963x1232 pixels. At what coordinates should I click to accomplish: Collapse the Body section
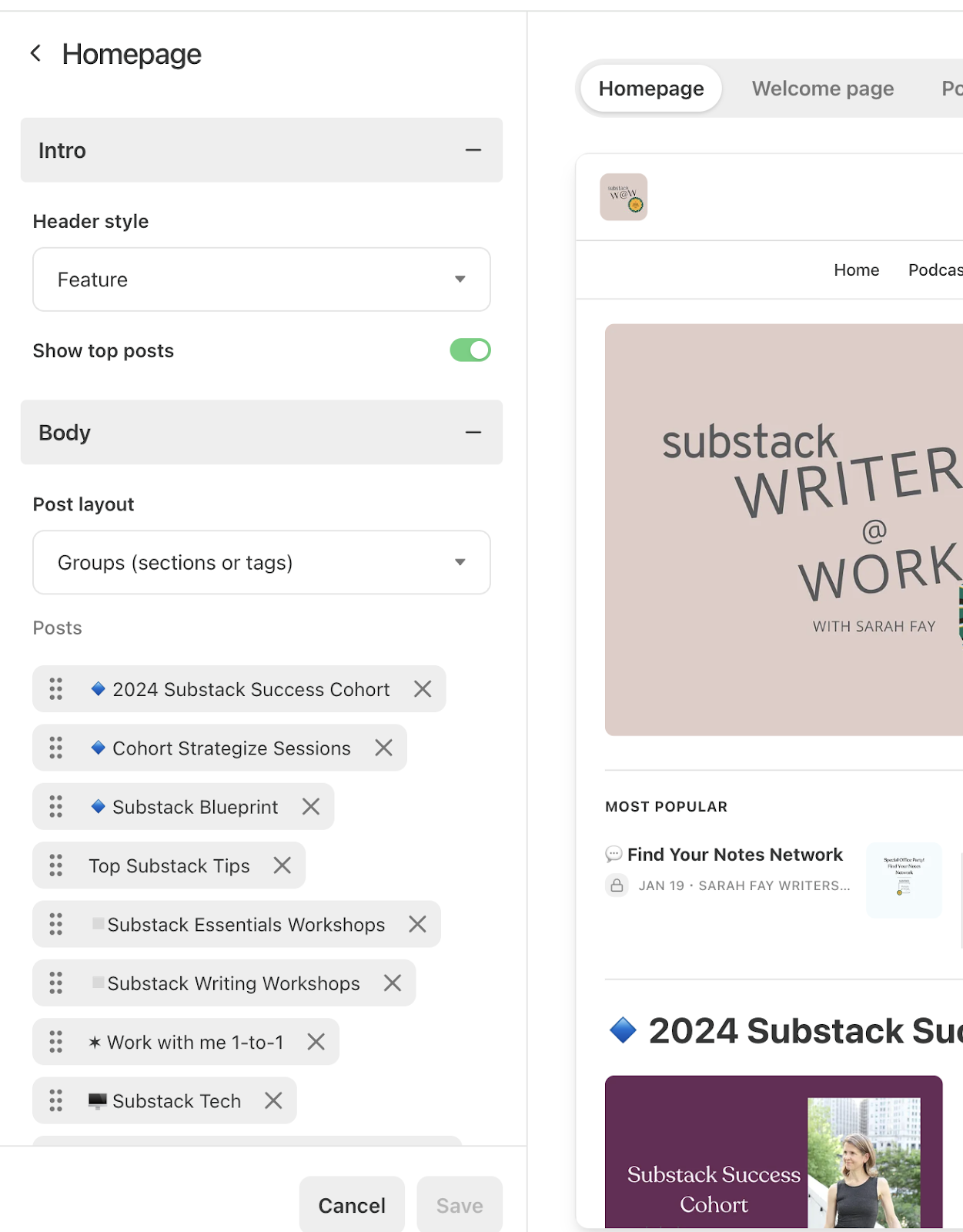[474, 433]
